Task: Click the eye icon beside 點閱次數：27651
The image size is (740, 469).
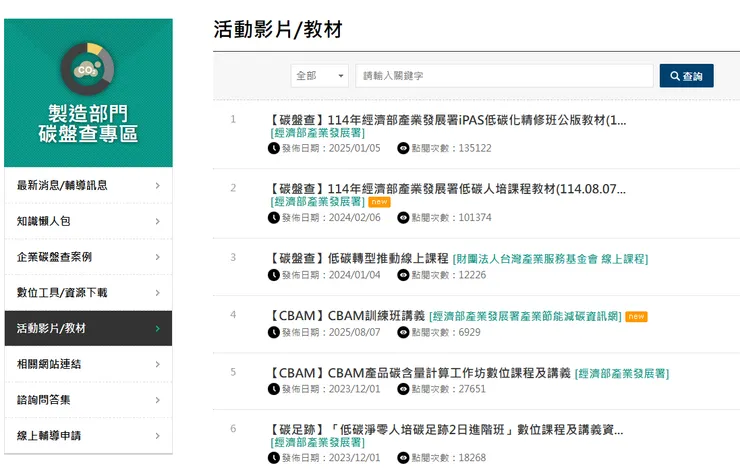Action: [x=403, y=389]
